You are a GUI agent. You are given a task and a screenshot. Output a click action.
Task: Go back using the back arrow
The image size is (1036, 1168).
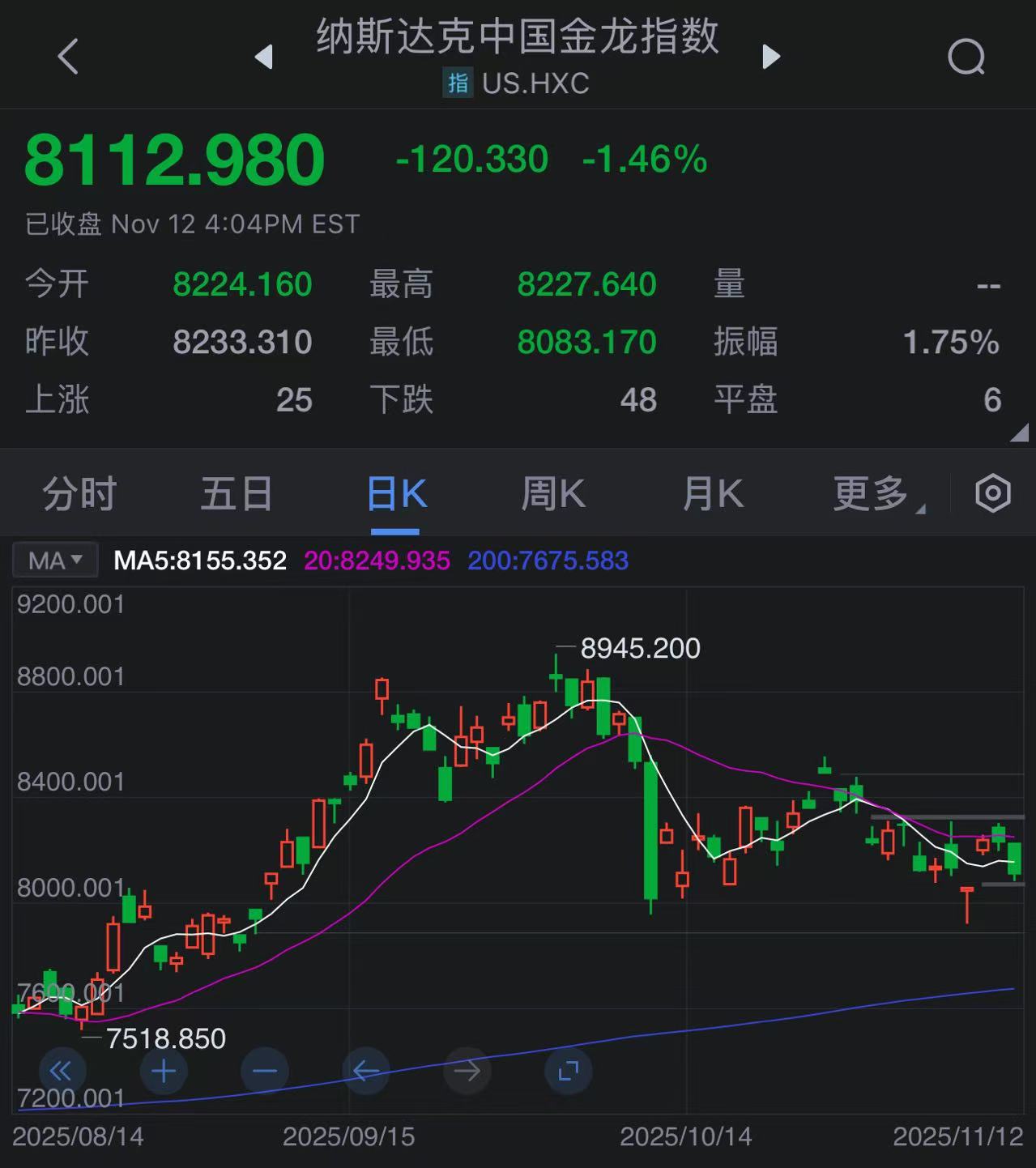(x=67, y=57)
